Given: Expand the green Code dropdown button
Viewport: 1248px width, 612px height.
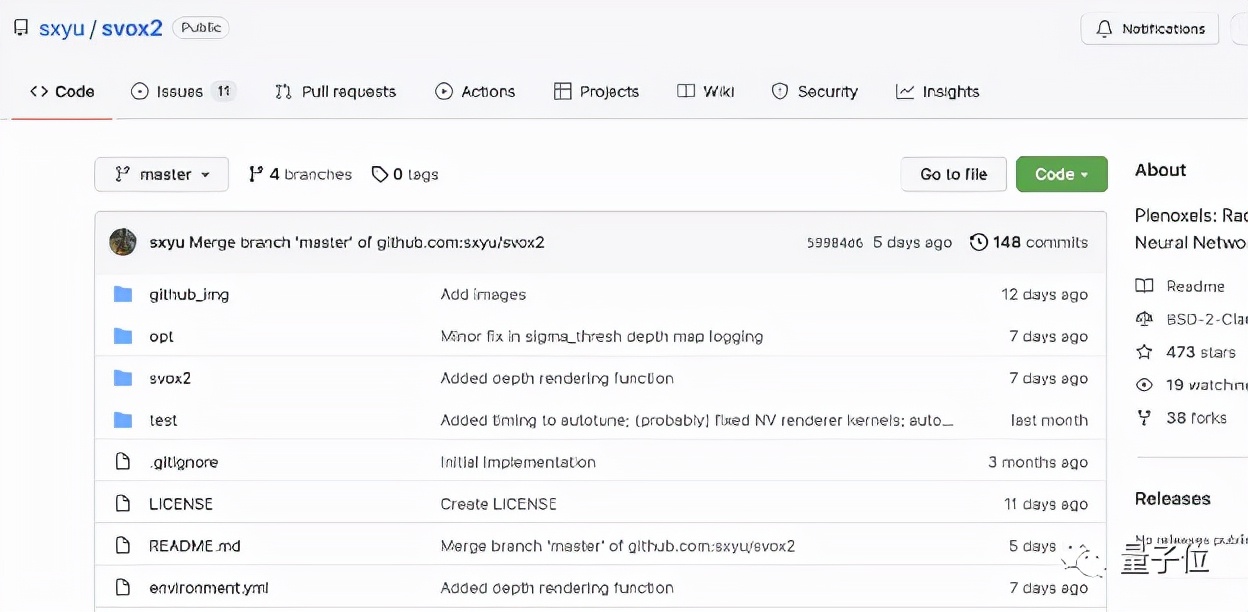Looking at the screenshot, I should [1062, 174].
